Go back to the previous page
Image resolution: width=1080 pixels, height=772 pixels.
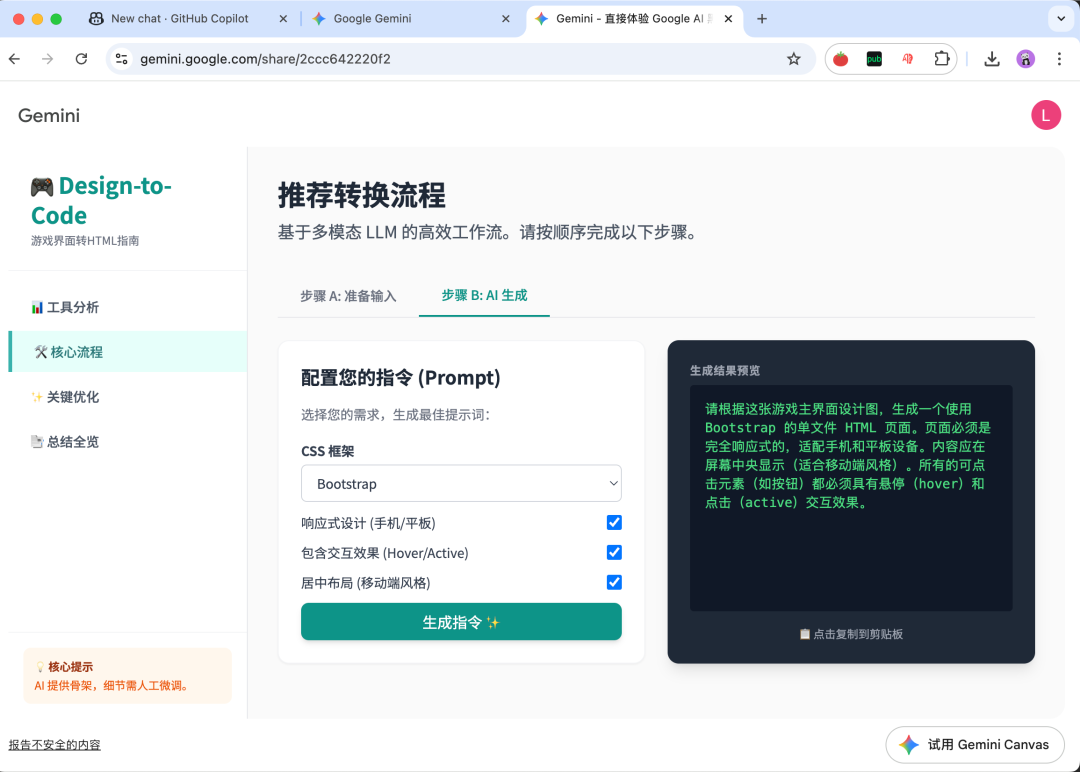point(14,59)
